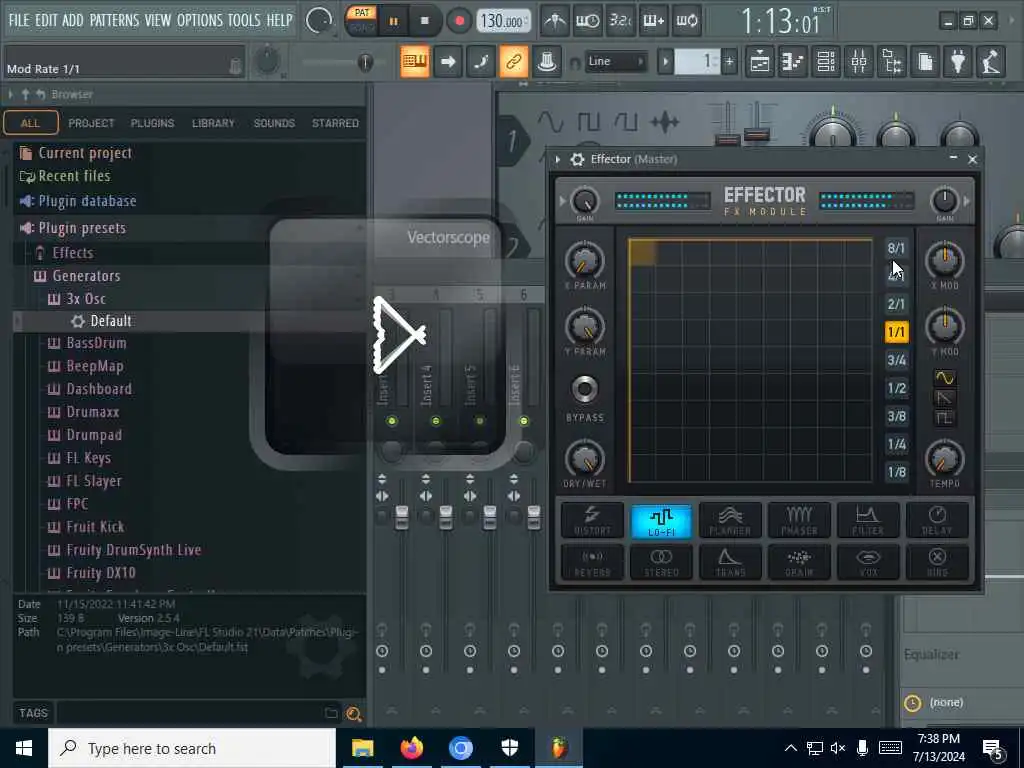
Task: Open the Channel rack from toolbar
Action: (x=826, y=62)
